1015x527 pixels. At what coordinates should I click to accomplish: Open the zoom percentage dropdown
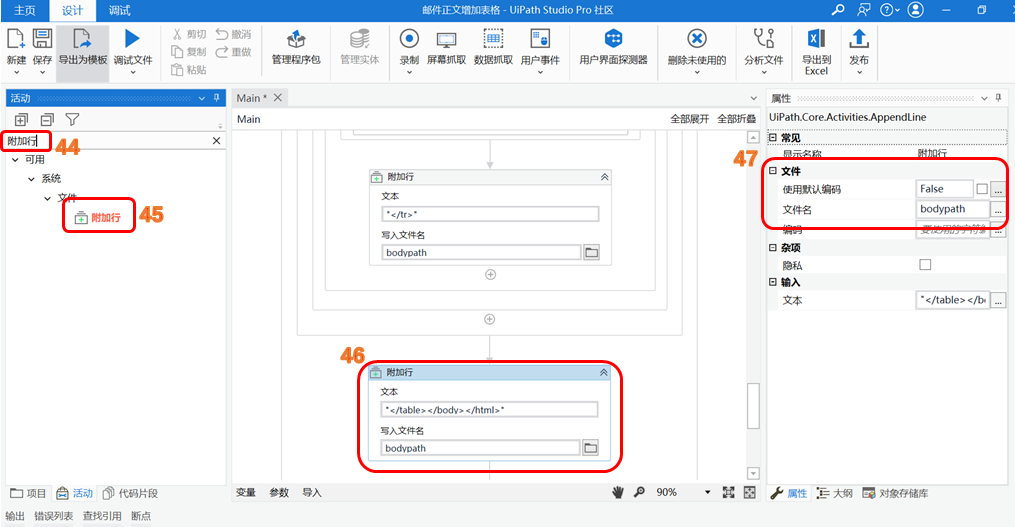[x=708, y=493]
